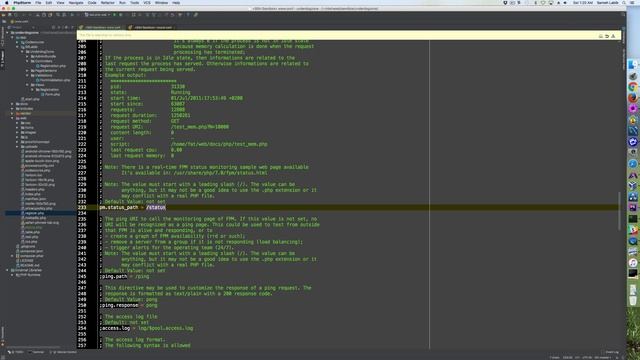This screenshot has width=640, height=360.
Task: Select Registration.php in the project tree
Action: tap(51, 66)
